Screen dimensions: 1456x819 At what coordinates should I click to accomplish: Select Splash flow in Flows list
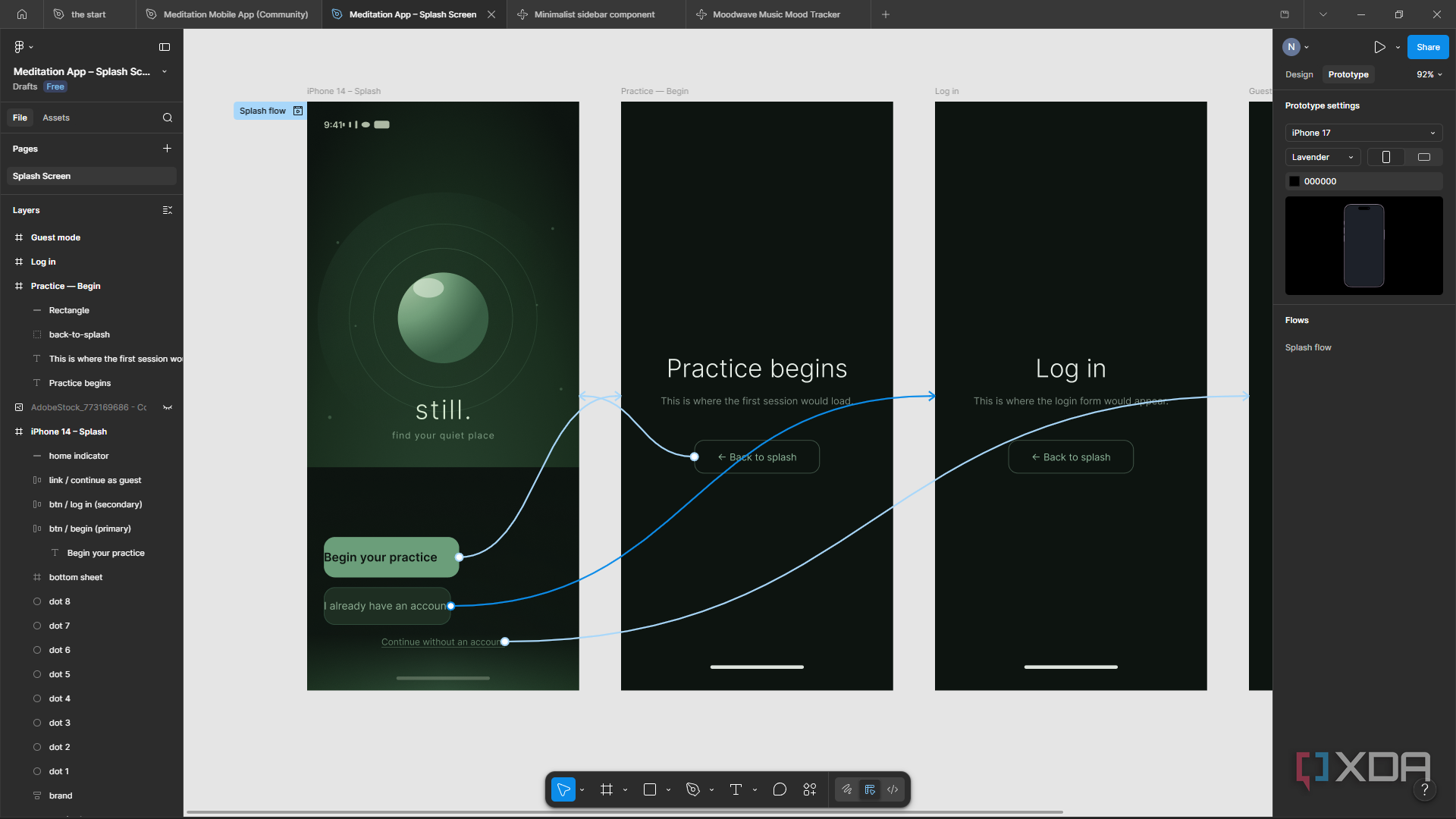1308,347
